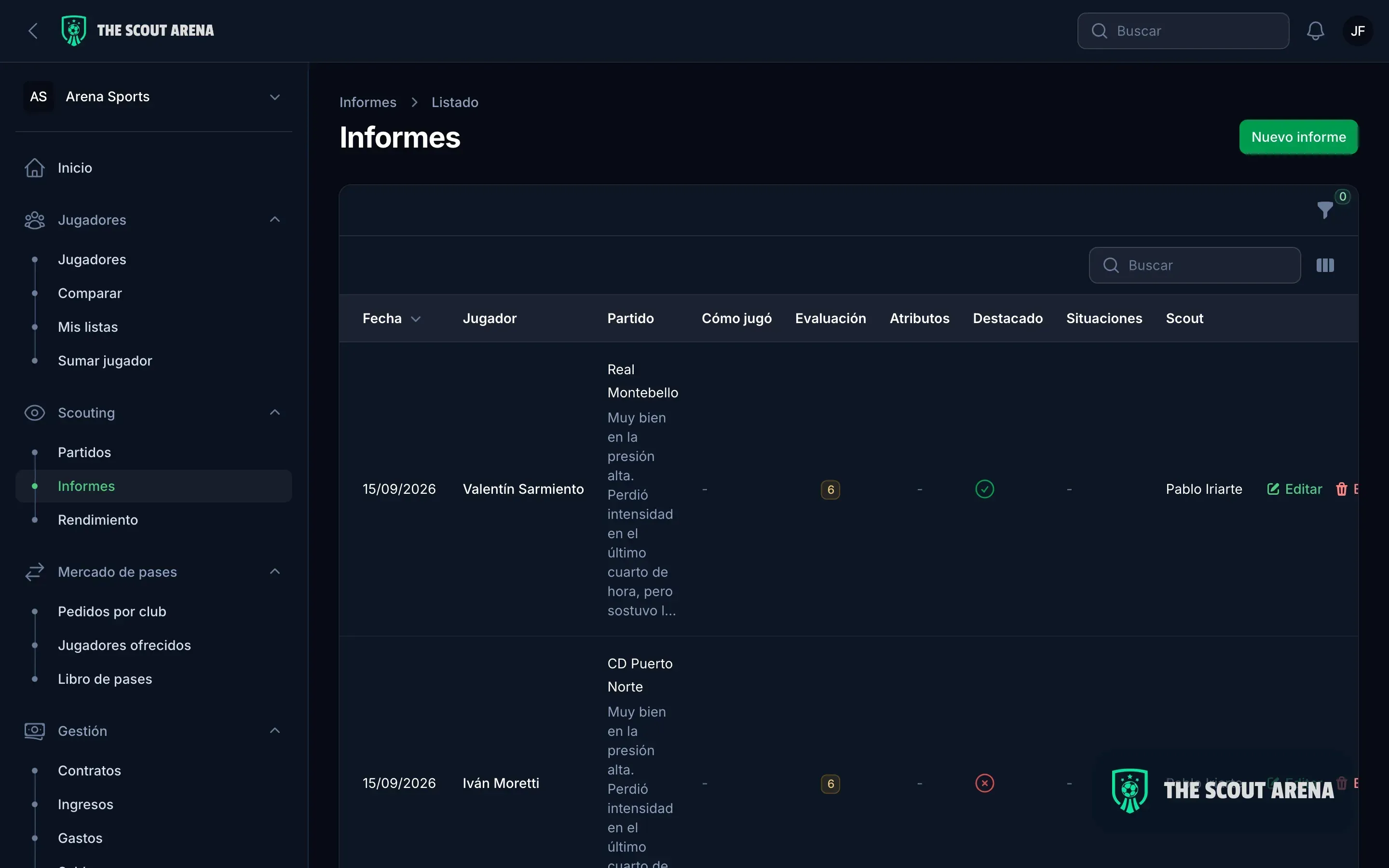The width and height of the screenshot is (1389, 868).
Task: Focus the table Buscar search field
Action: point(1195,265)
